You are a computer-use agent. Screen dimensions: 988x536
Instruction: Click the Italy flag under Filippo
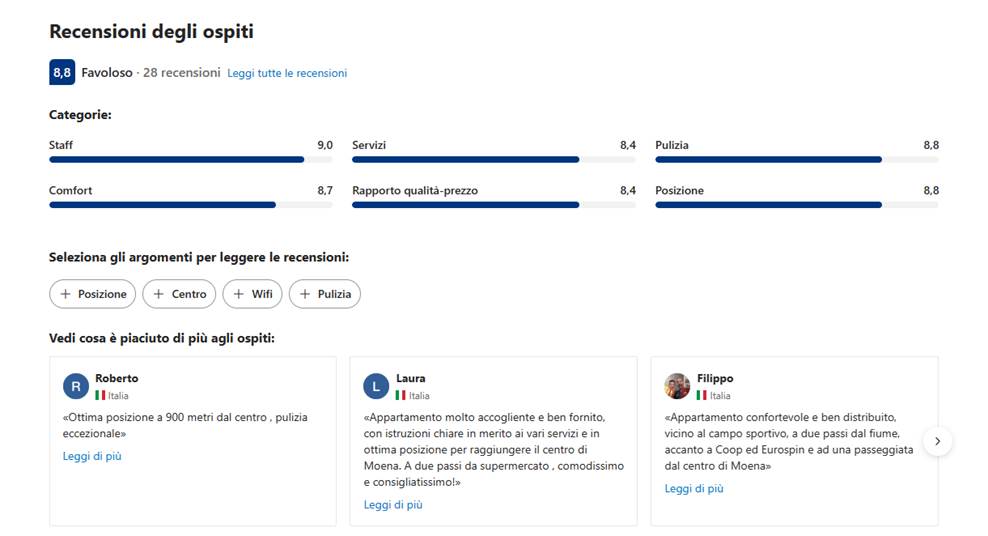pos(701,396)
